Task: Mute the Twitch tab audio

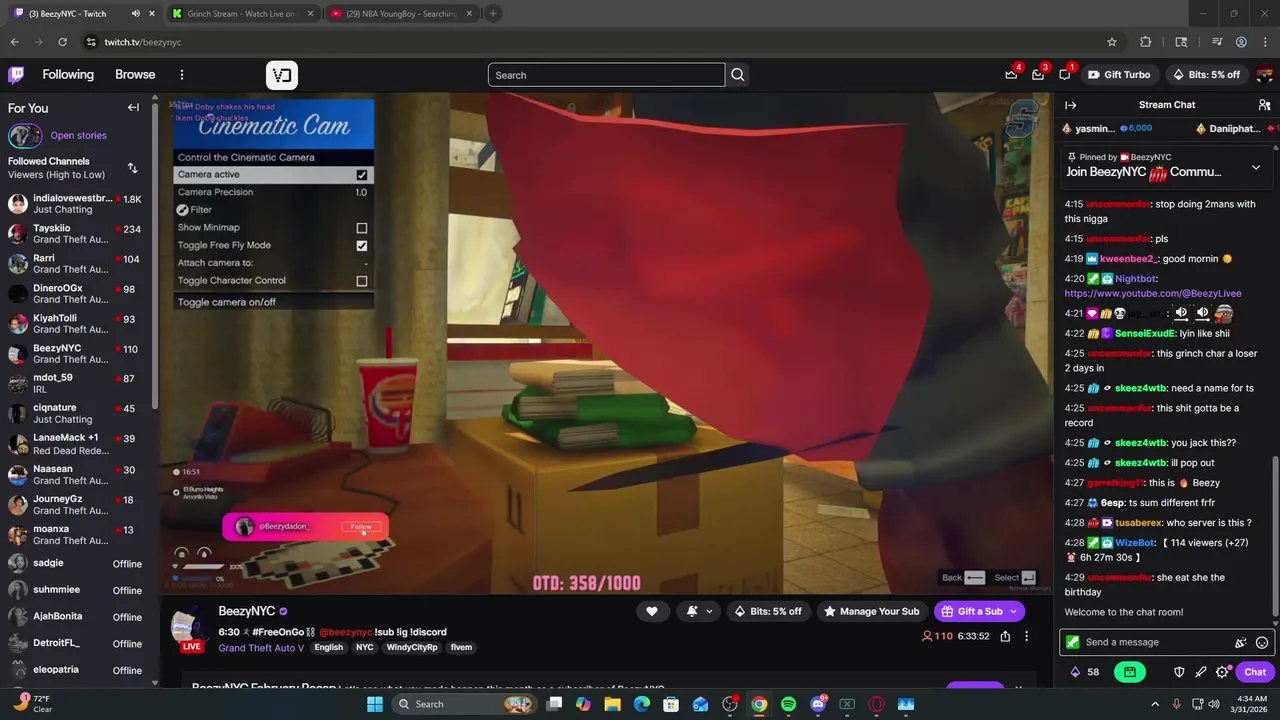Action: (x=135, y=14)
